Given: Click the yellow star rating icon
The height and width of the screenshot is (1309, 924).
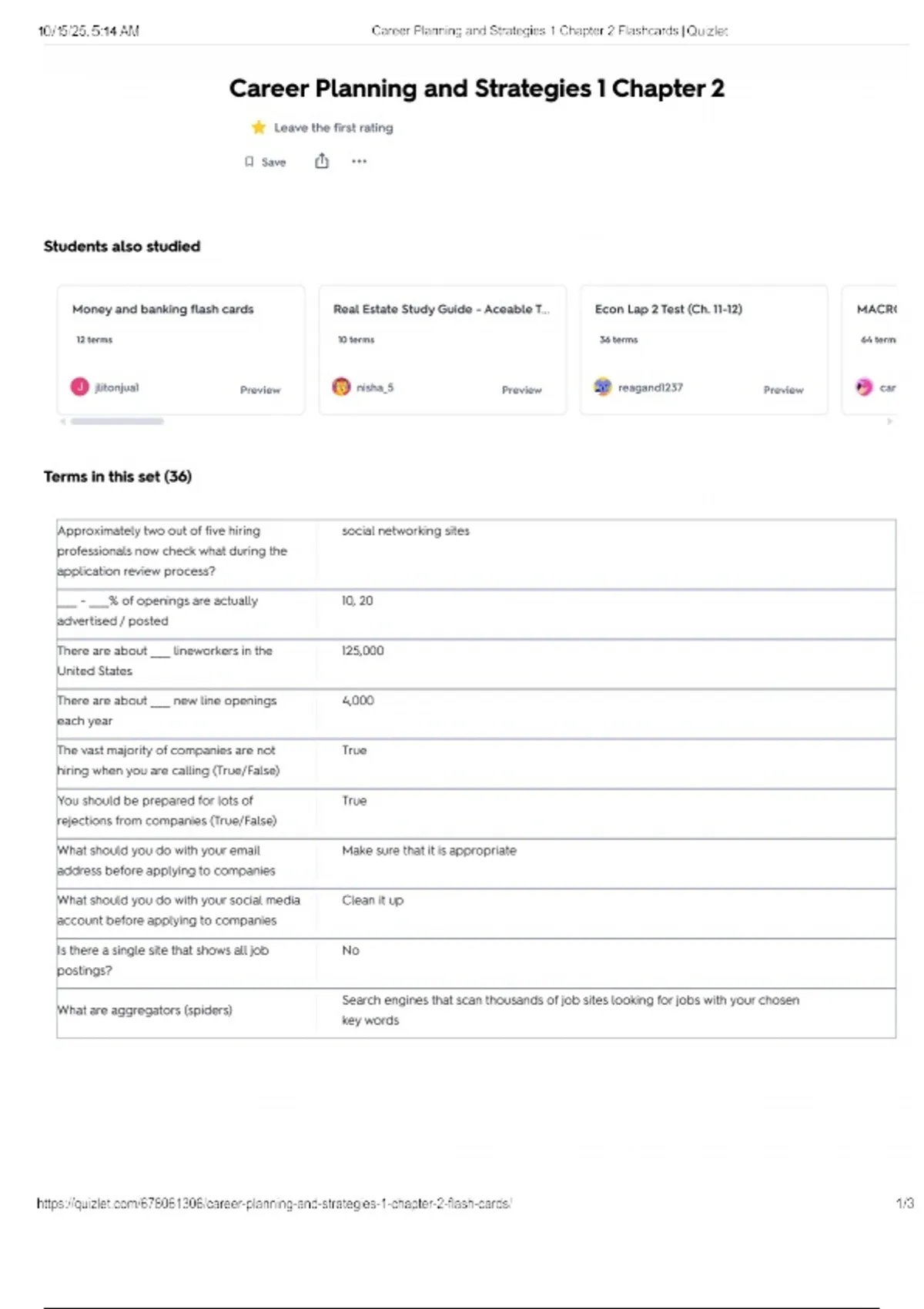Looking at the screenshot, I should pyautogui.click(x=259, y=127).
